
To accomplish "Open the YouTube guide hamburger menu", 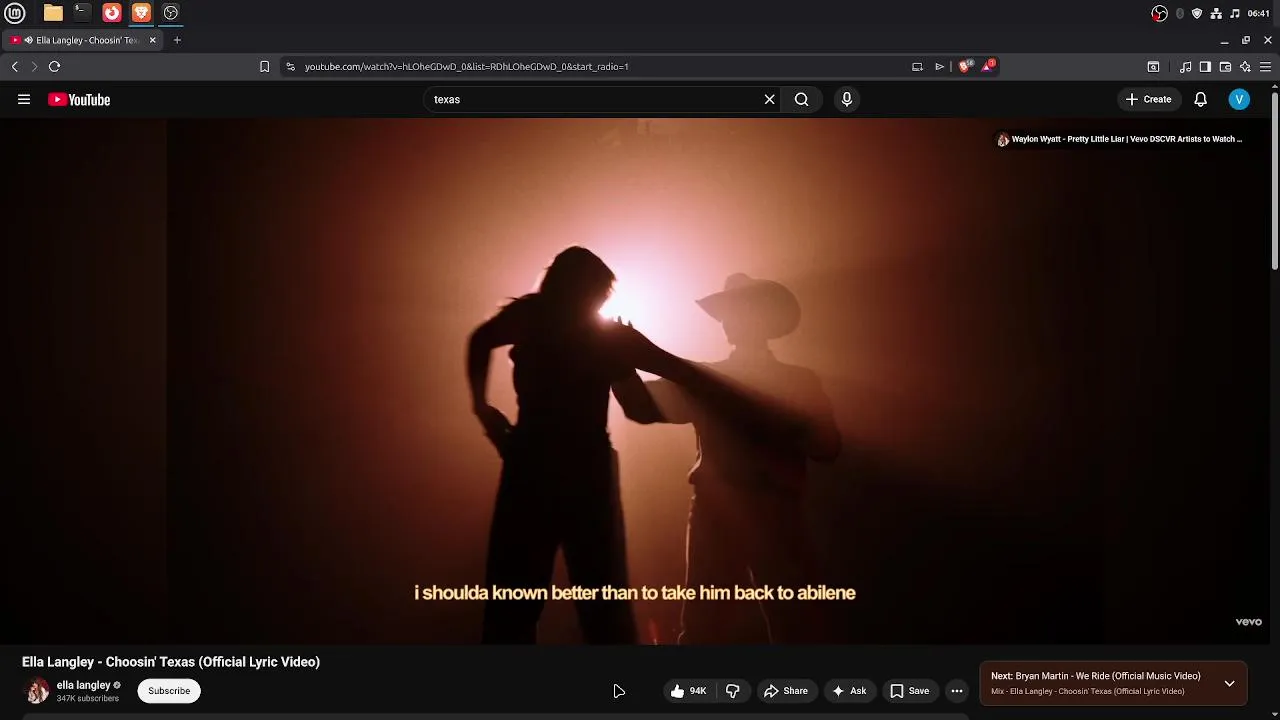I will pyautogui.click(x=24, y=99).
